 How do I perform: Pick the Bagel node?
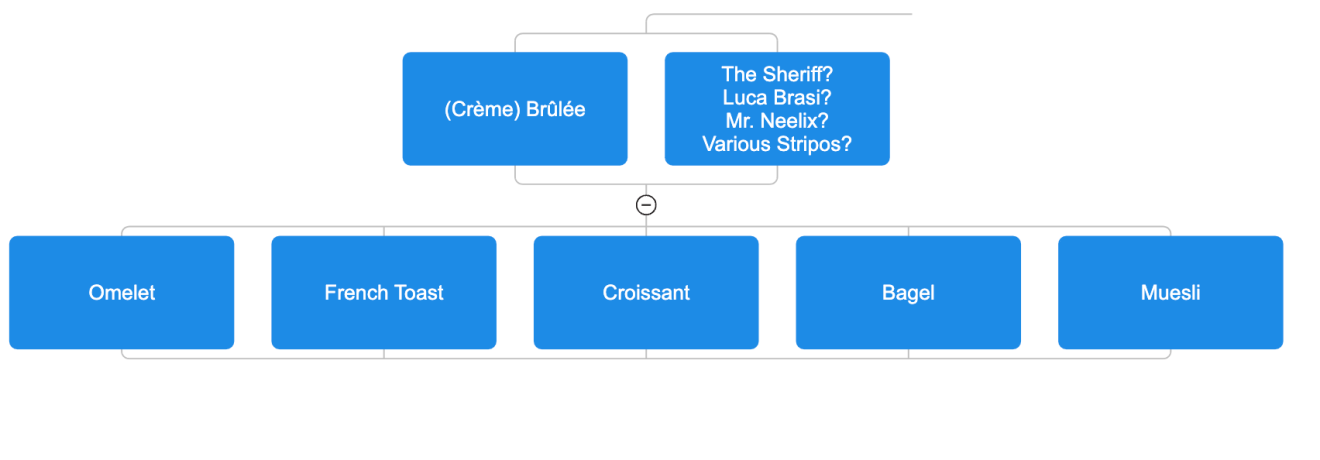[x=908, y=293]
